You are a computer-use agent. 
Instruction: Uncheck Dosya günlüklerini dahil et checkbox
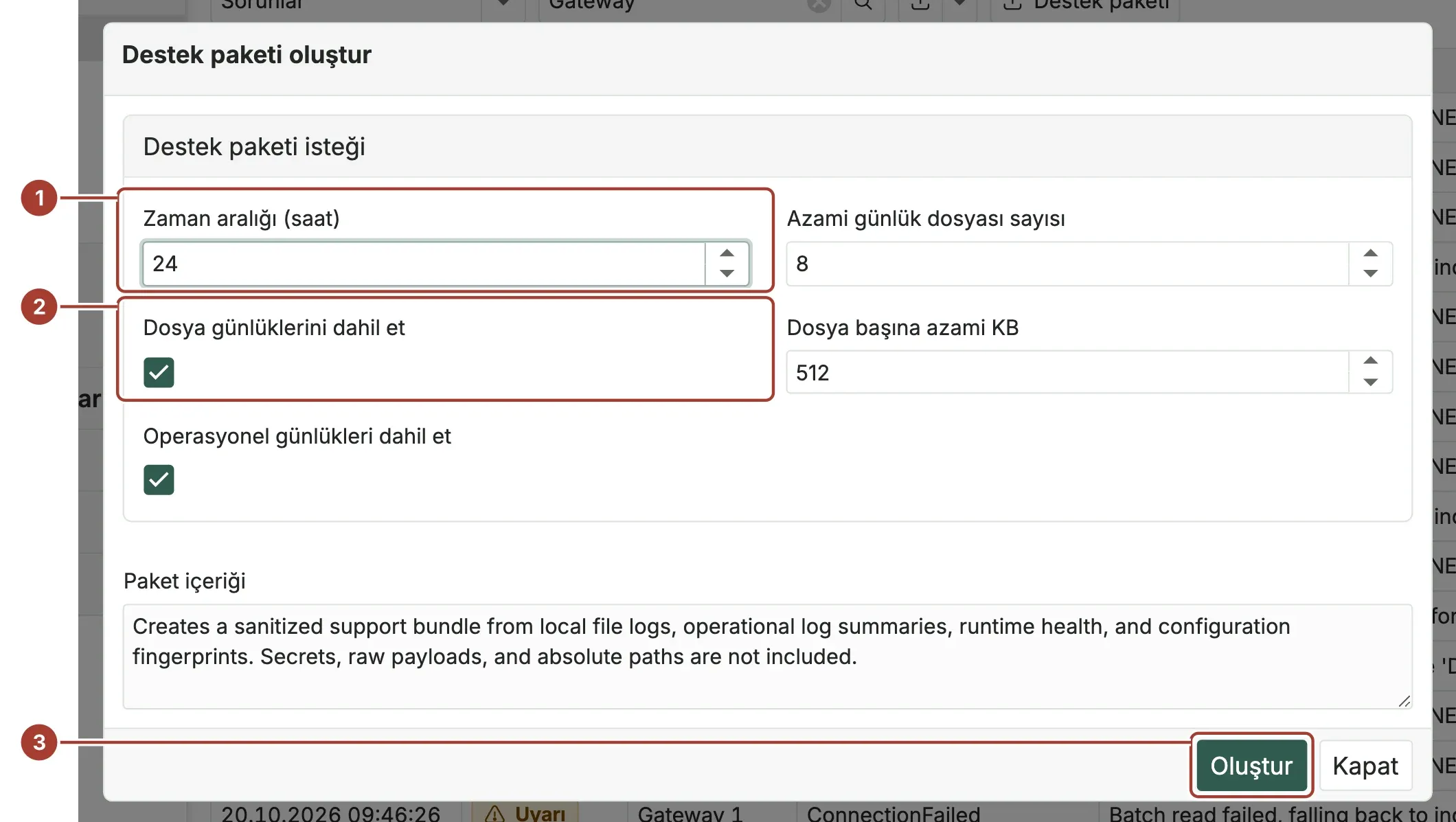tap(159, 372)
